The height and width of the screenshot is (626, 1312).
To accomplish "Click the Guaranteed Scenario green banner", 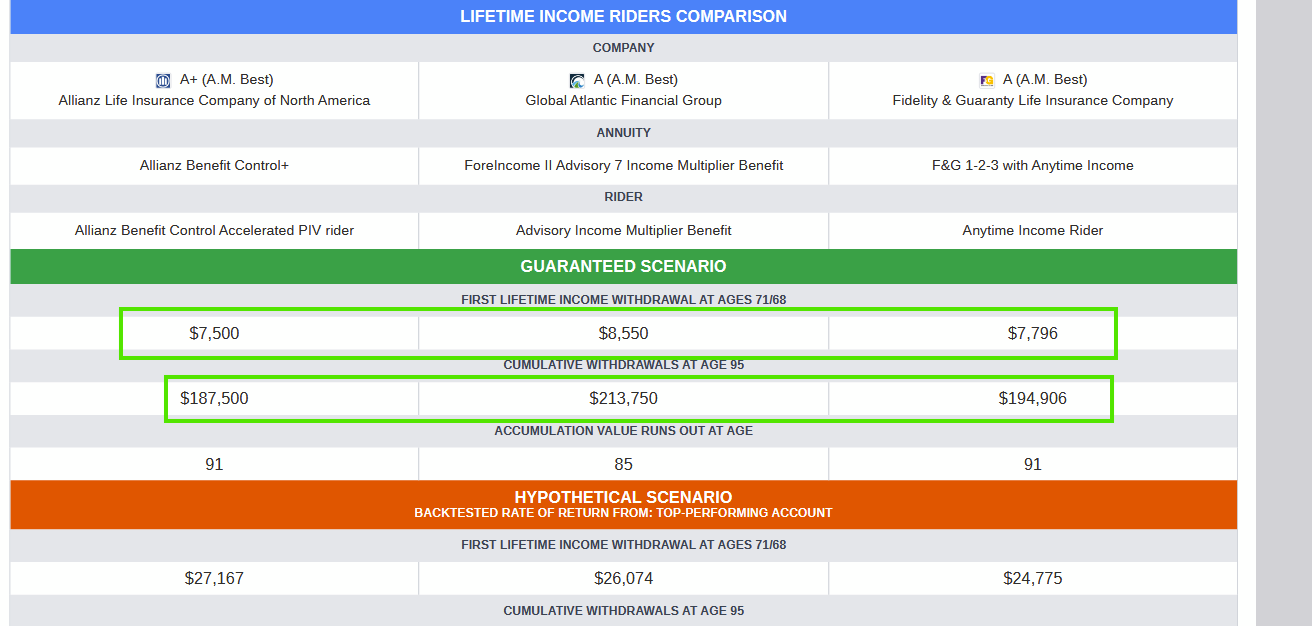I will pos(623,266).
